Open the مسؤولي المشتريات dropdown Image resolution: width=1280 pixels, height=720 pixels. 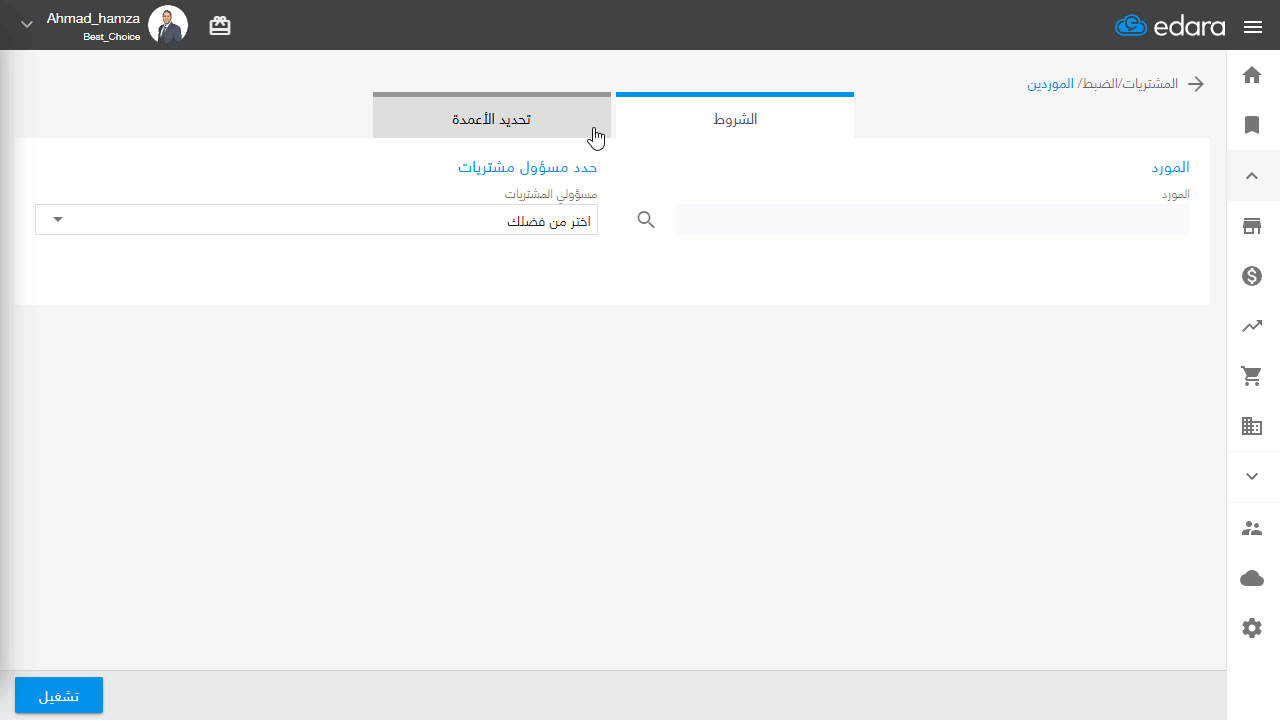pyautogui.click(x=316, y=220)
